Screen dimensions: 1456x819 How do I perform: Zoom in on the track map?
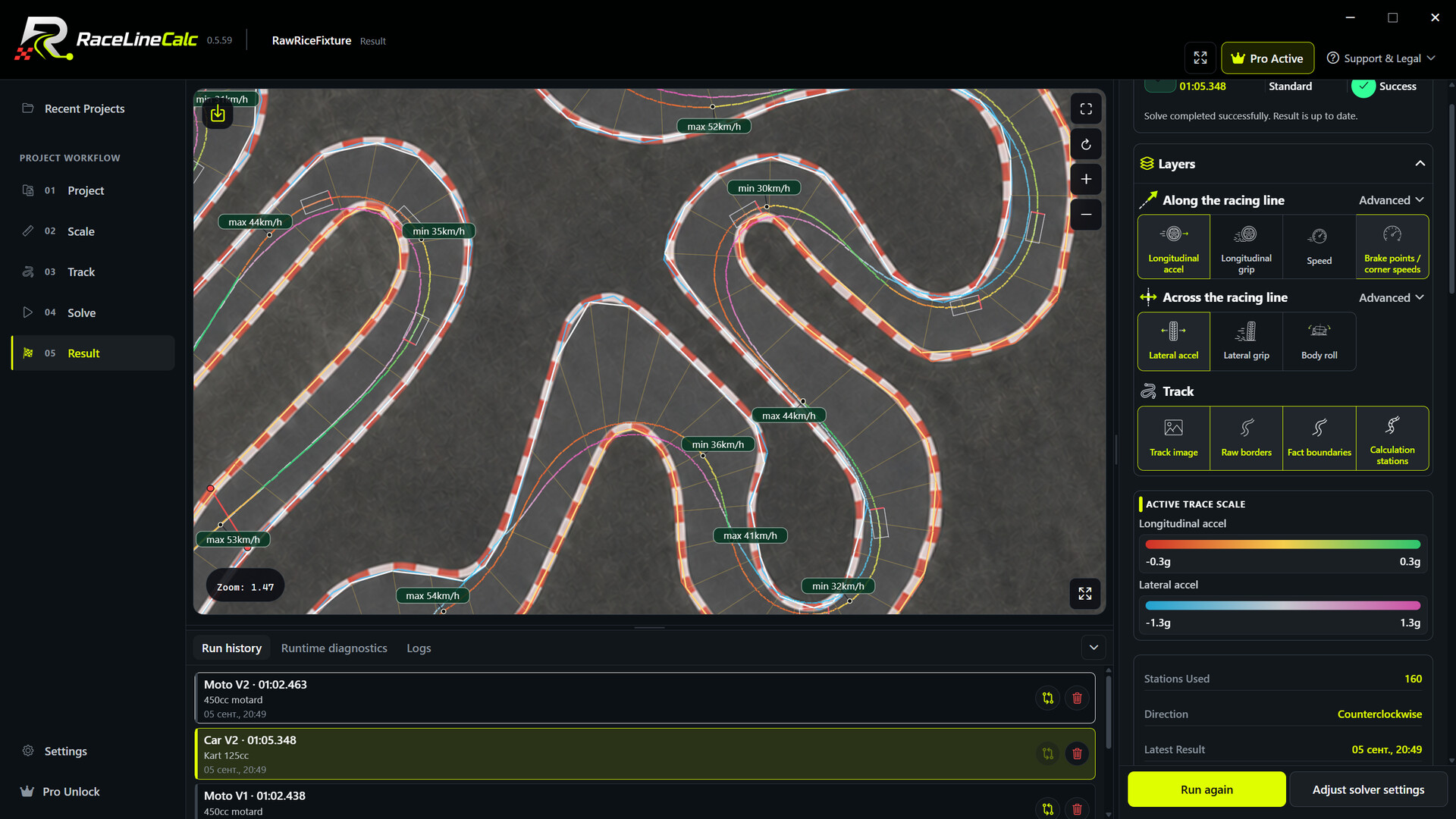[1086, 179]
